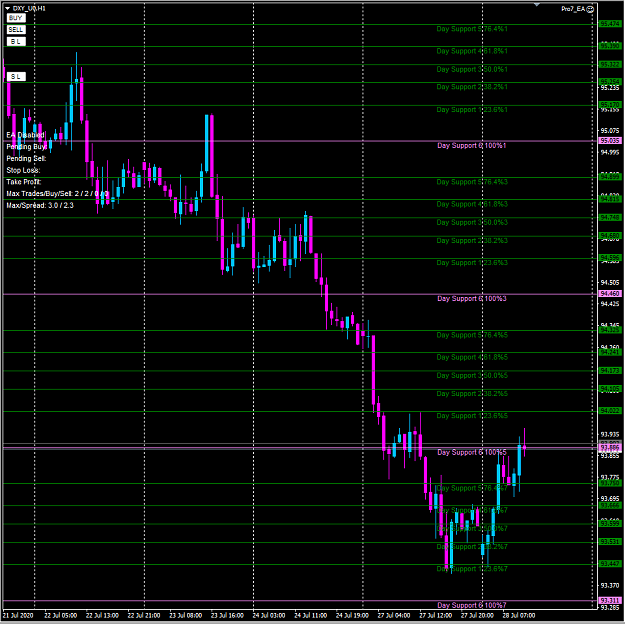Select the 'Day Support 3 50.0%5' line label
Screen dimensions: 625x624
(472, 376)
